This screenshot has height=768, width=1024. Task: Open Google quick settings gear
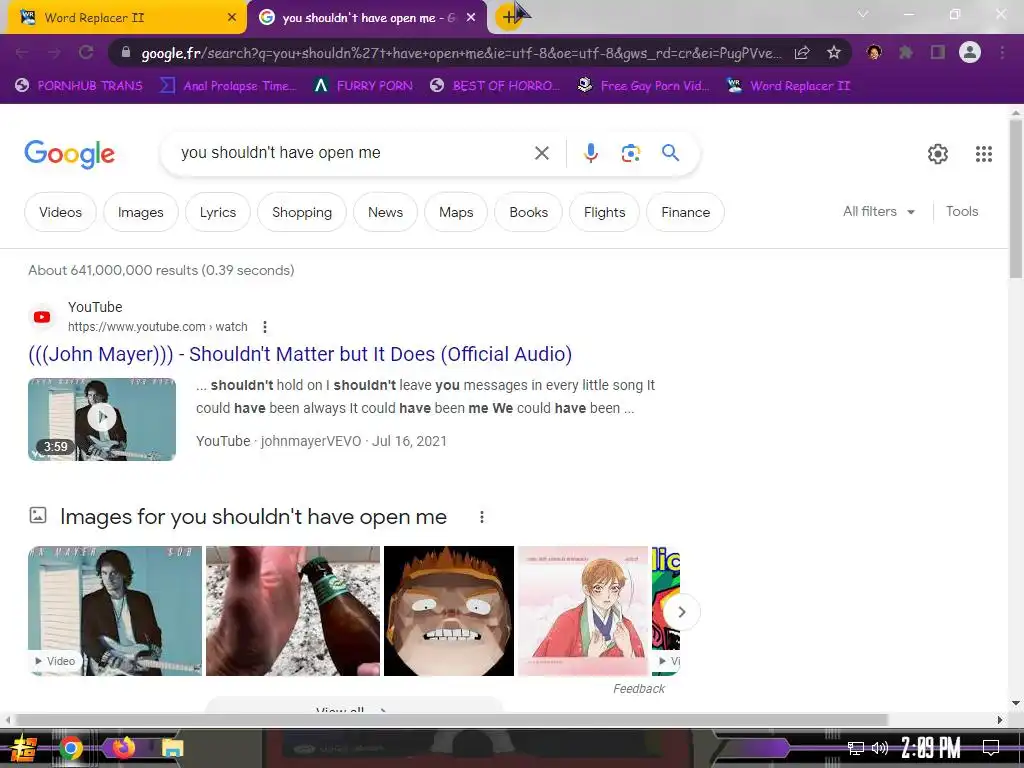tap(938, 153)
